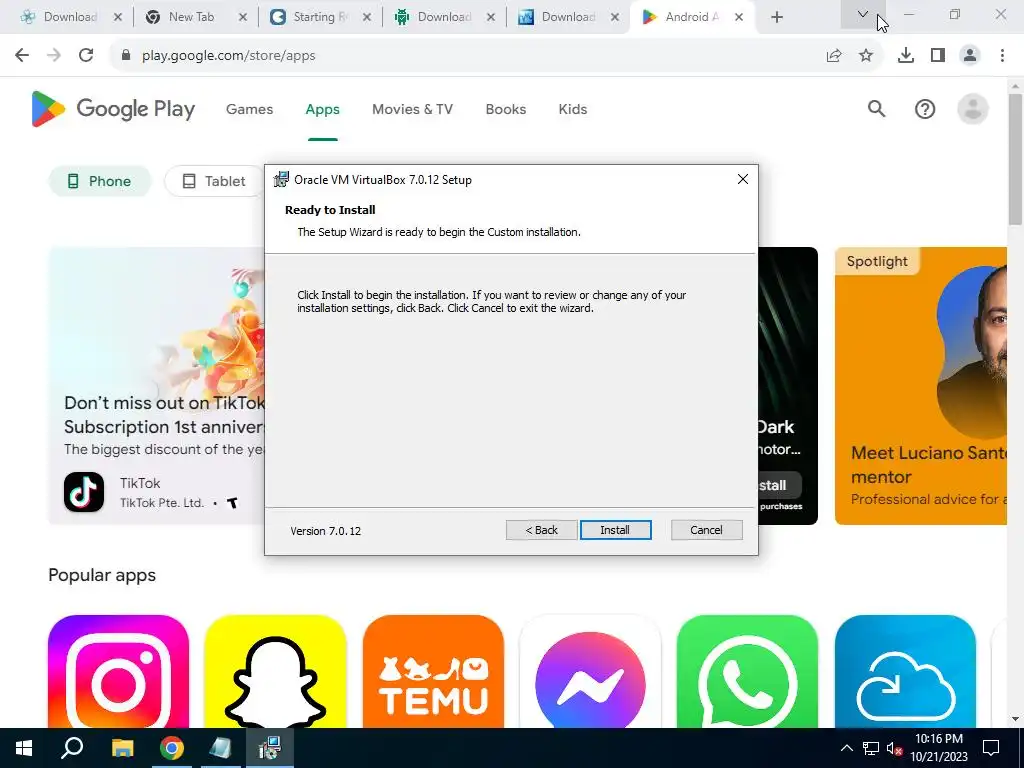The height and width of the screenshot is (768, 1024).
Task: Go Back in the VirtualBox setup wizard
Action: point(541,530)
